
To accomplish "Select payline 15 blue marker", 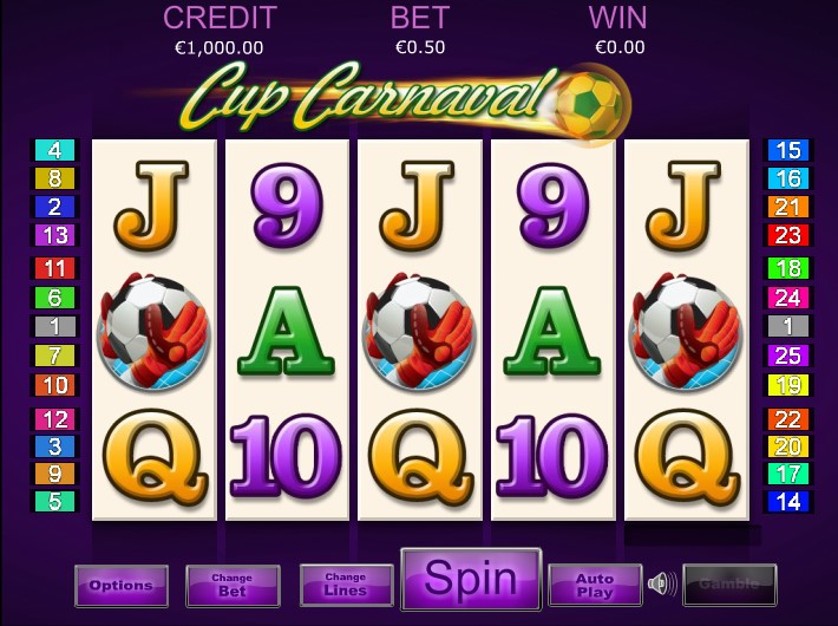I will pos(788,151).
